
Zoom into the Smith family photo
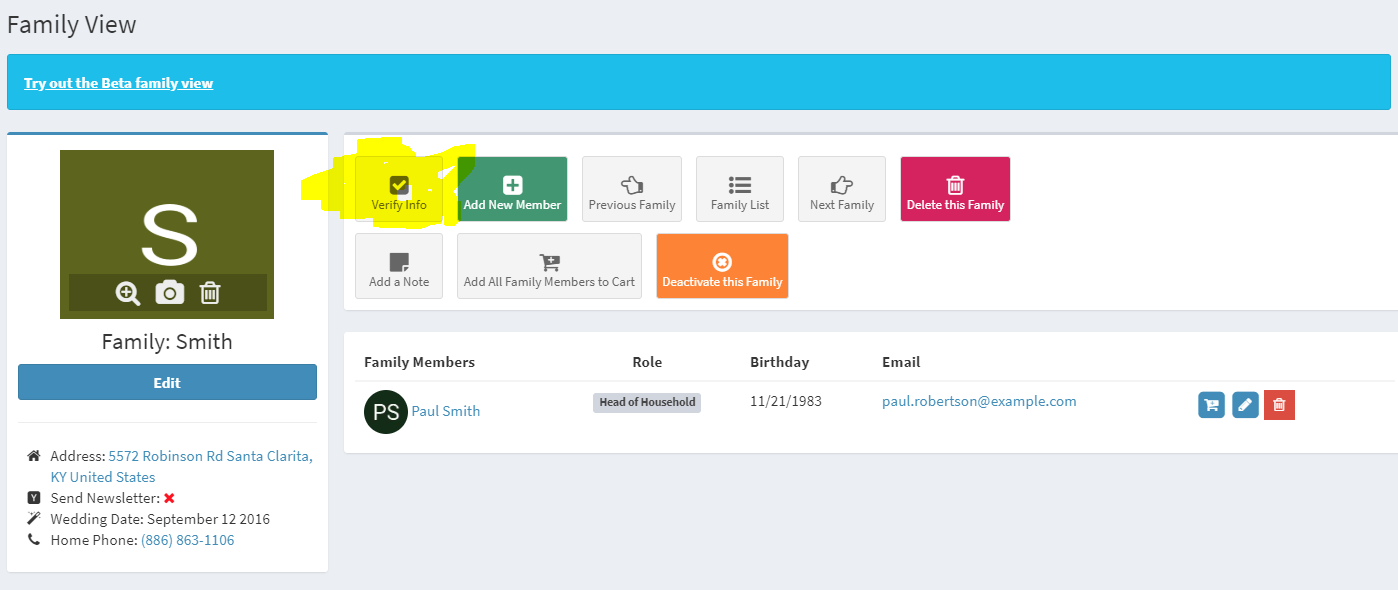[x=128, y=293]
